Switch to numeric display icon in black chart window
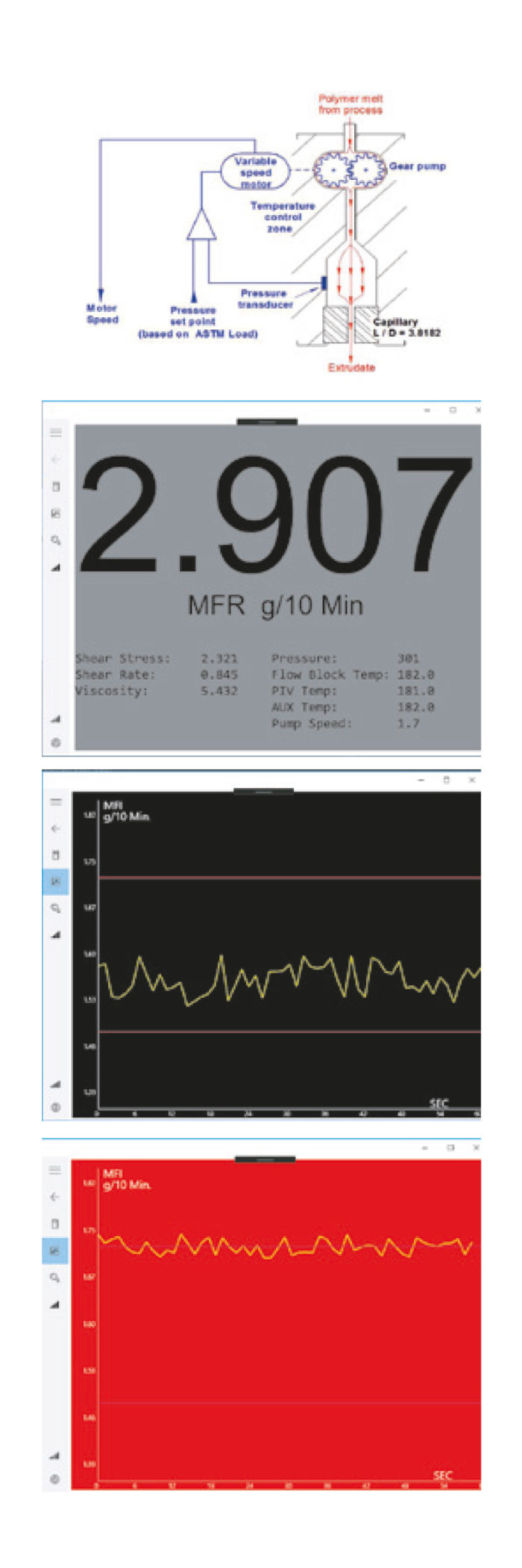Image resolution: width=522 pixels, height=1568 pixels. click(56, 855)
